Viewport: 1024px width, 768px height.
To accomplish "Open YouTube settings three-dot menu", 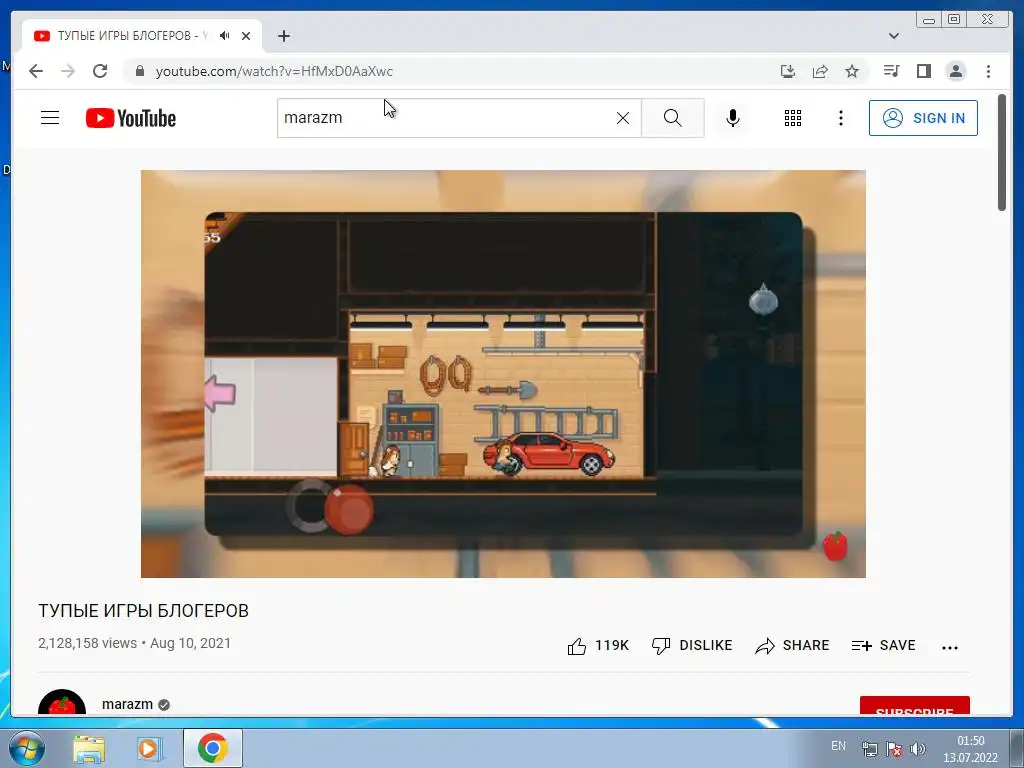I will click(x=841, y=118).
